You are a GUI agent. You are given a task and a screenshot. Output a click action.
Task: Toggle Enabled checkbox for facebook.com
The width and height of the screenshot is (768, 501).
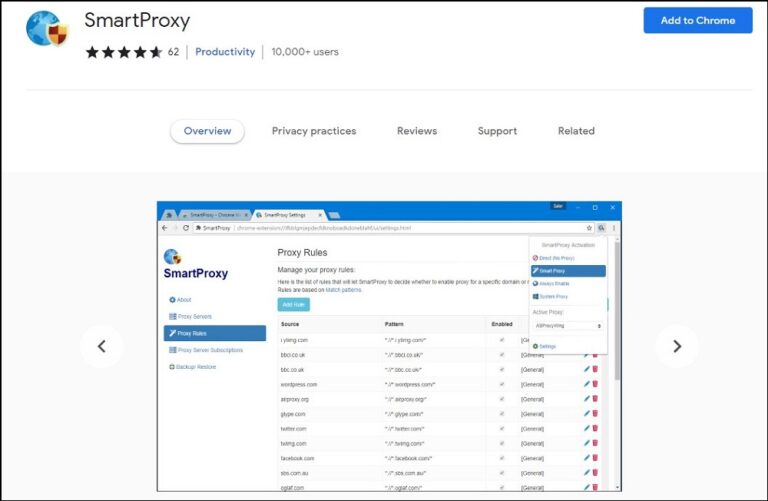(501, 458)
